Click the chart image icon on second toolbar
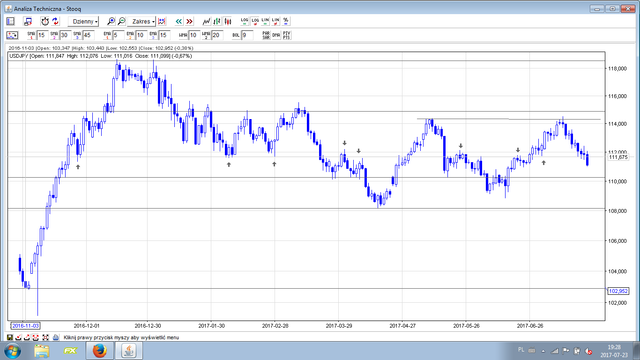 [12, 36]
